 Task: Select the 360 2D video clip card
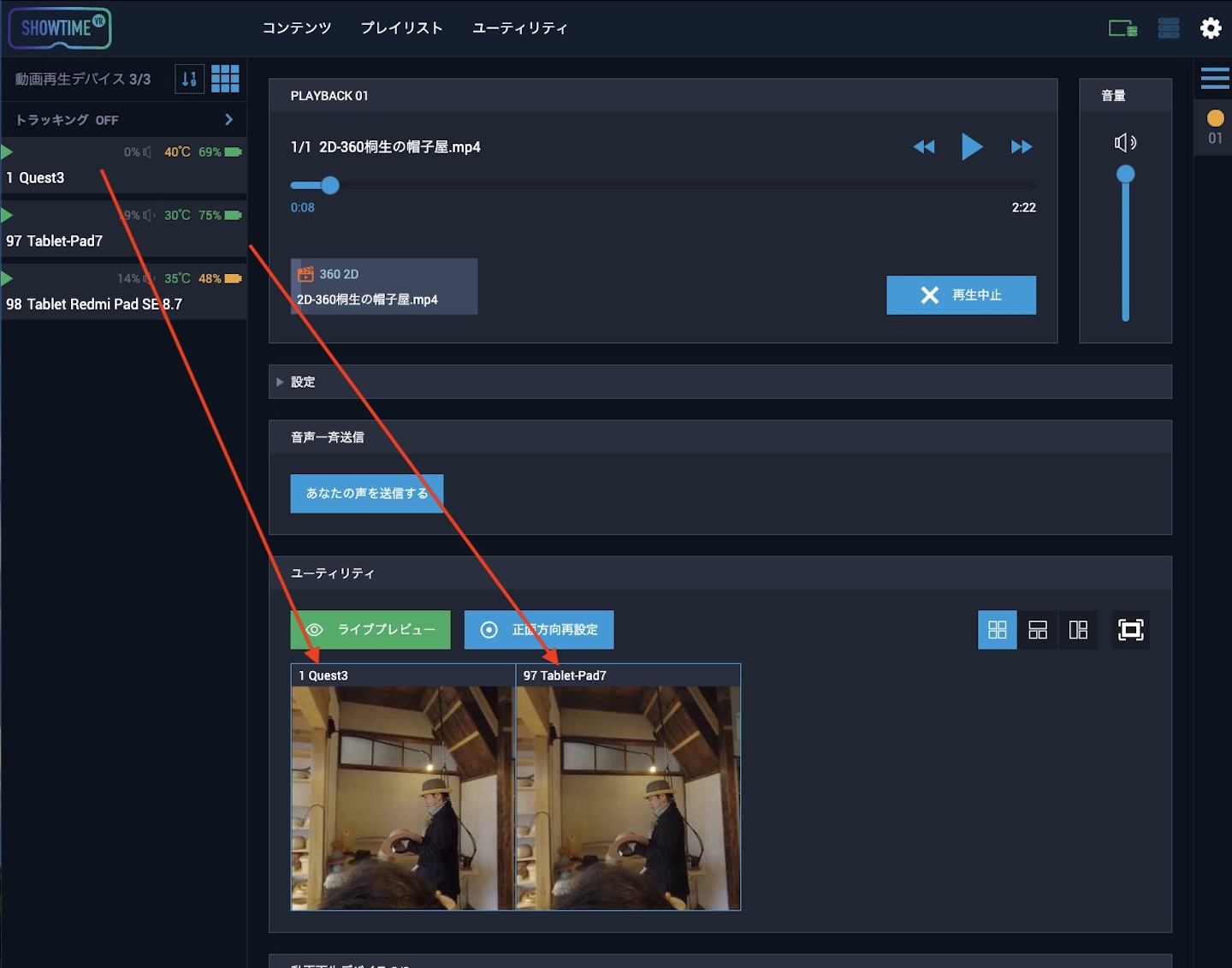pyautogui.click(x=384, y=287)
